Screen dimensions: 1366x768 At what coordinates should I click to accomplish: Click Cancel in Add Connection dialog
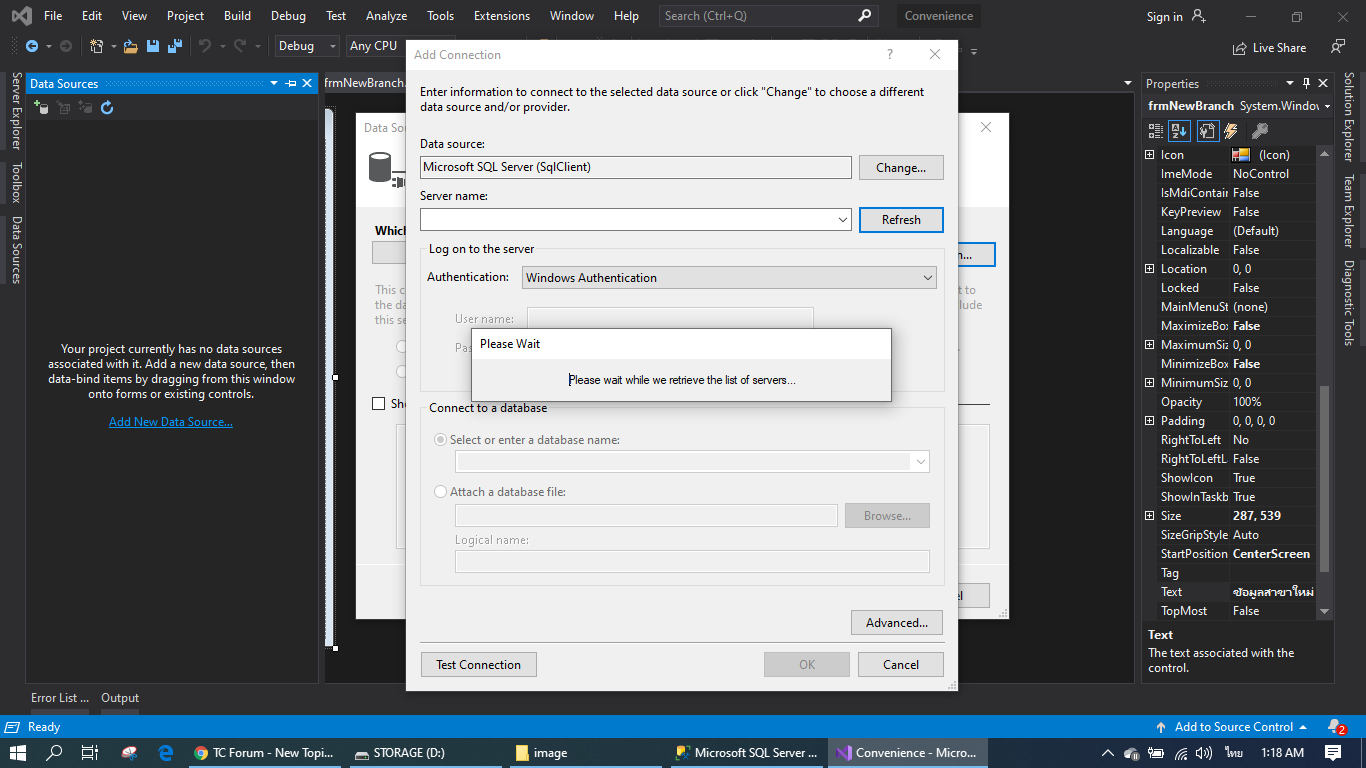tap(901, 665)
